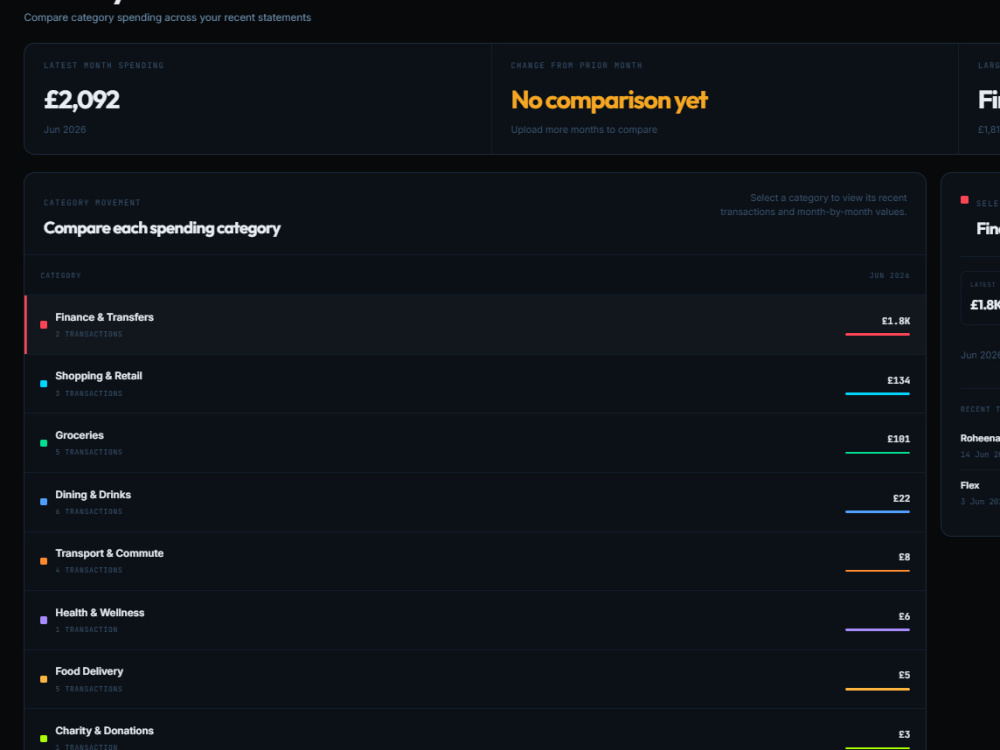The width and height of the screenshot is (1000, 750).
Task: Click the green Groceries amount bar
Action: tap(878, 453)
